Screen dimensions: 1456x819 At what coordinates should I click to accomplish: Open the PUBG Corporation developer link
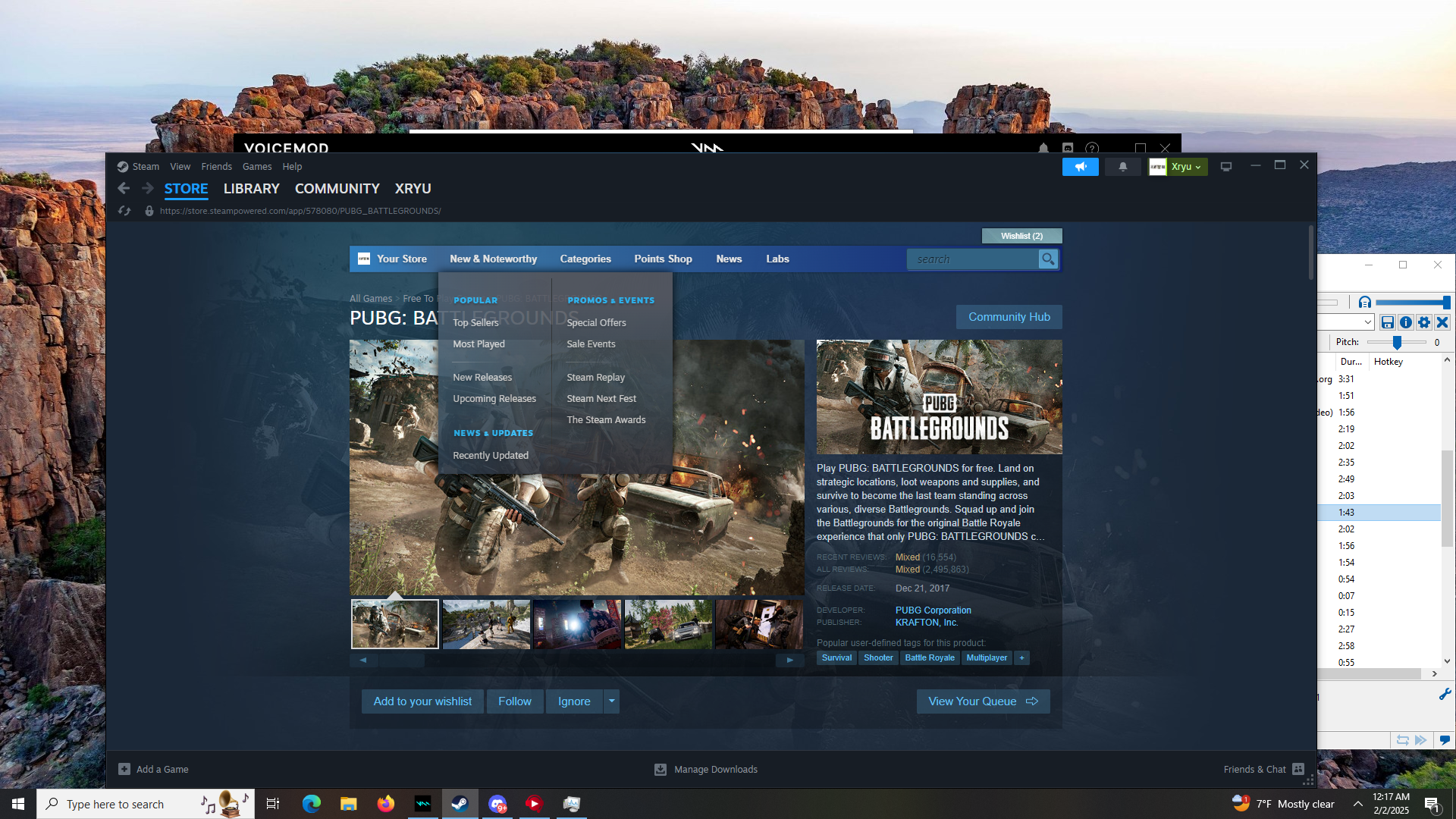pos(933,610)
